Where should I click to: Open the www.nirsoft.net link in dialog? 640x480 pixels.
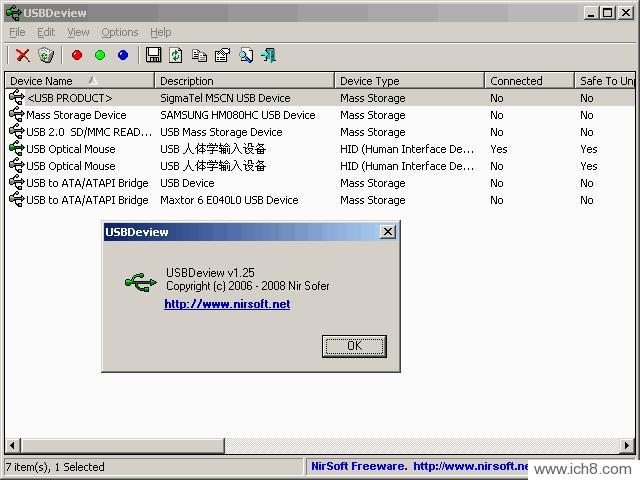tap(227, 304)
